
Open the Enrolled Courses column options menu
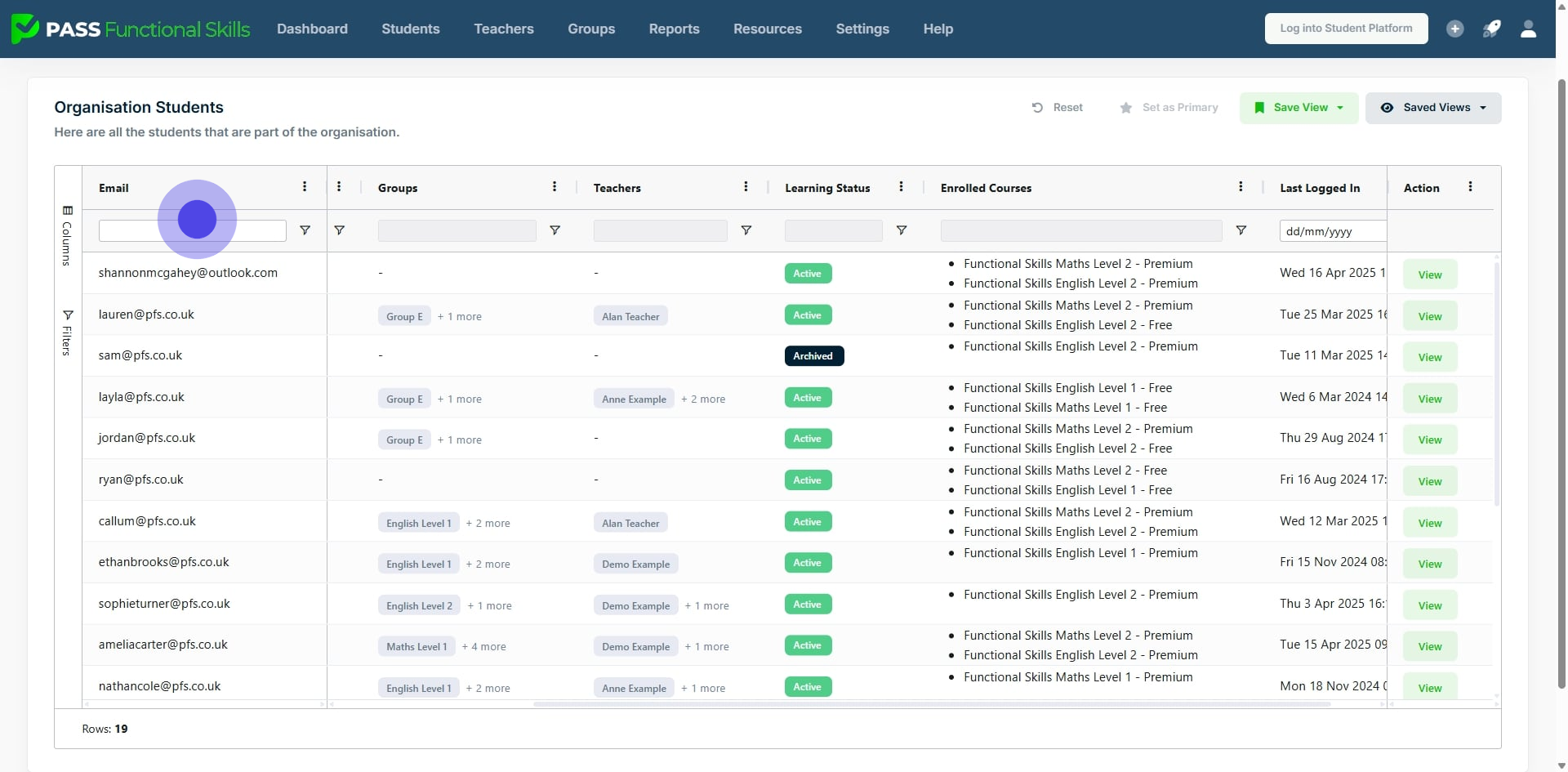pos(1241,187)
